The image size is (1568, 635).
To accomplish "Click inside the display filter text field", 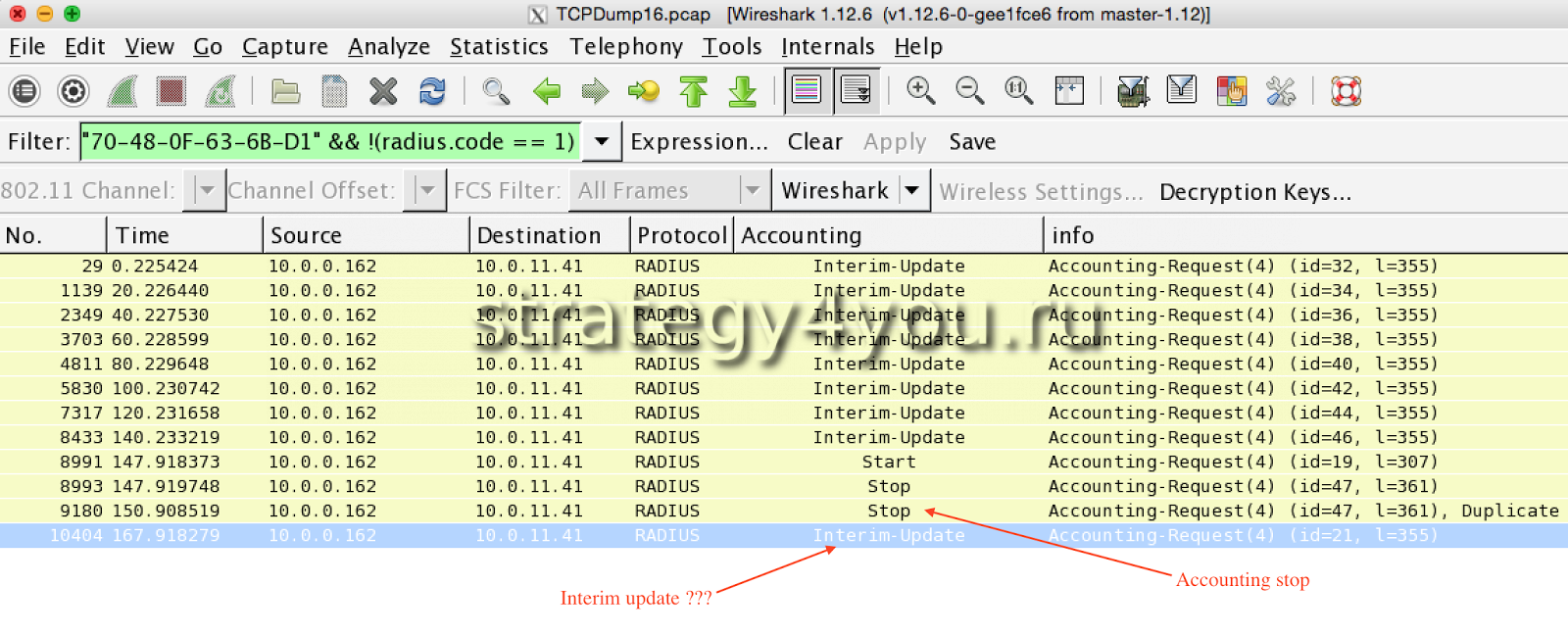I will point(330,141).
